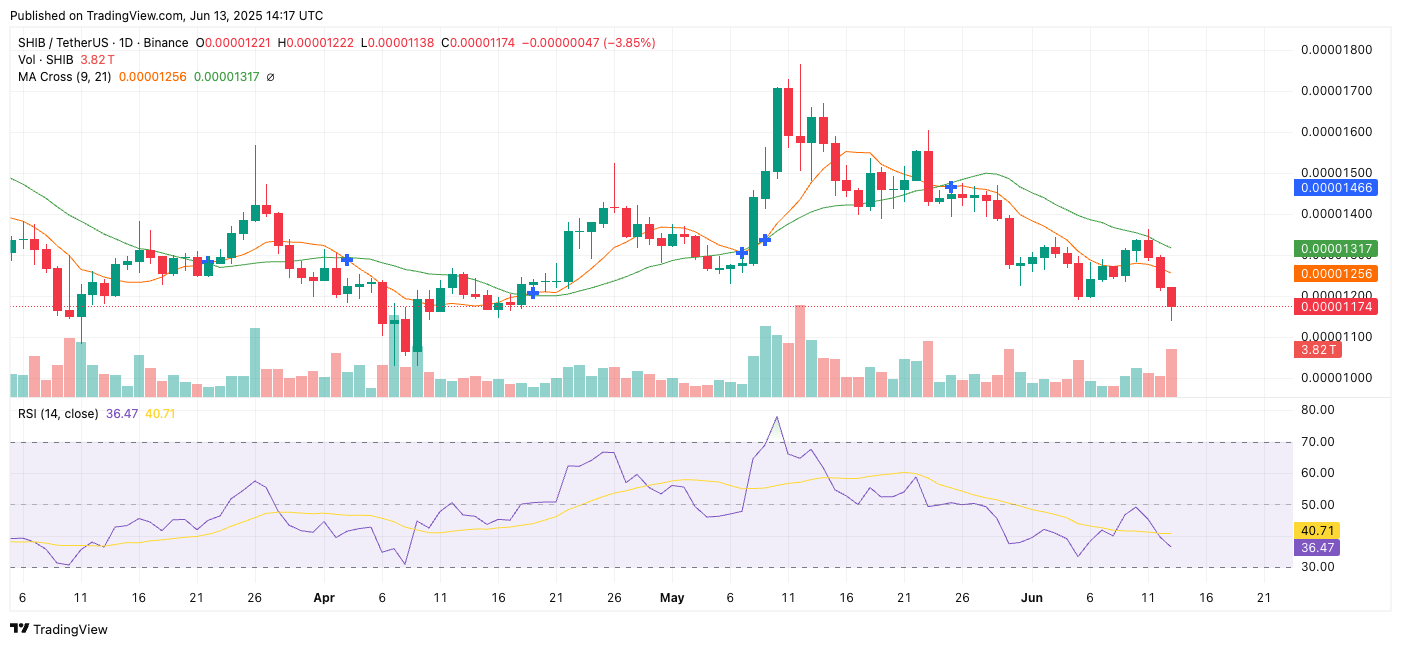Open the SHIB / TetherUS symbol title
This screenshot has height=646, width=1401.
(x=66, y=43)
